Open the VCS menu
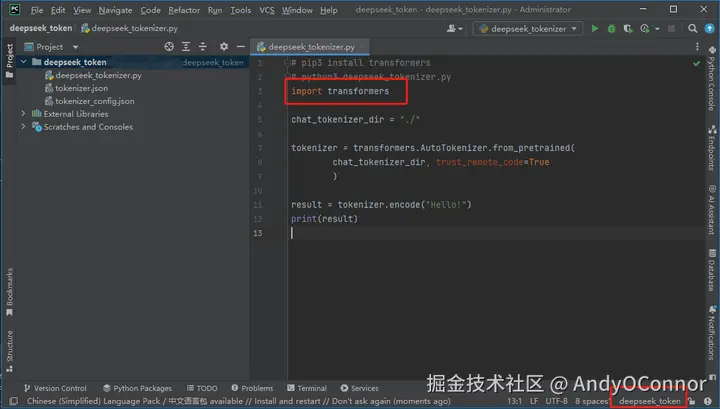The image size is (720, 409). [x=267, y=10]
